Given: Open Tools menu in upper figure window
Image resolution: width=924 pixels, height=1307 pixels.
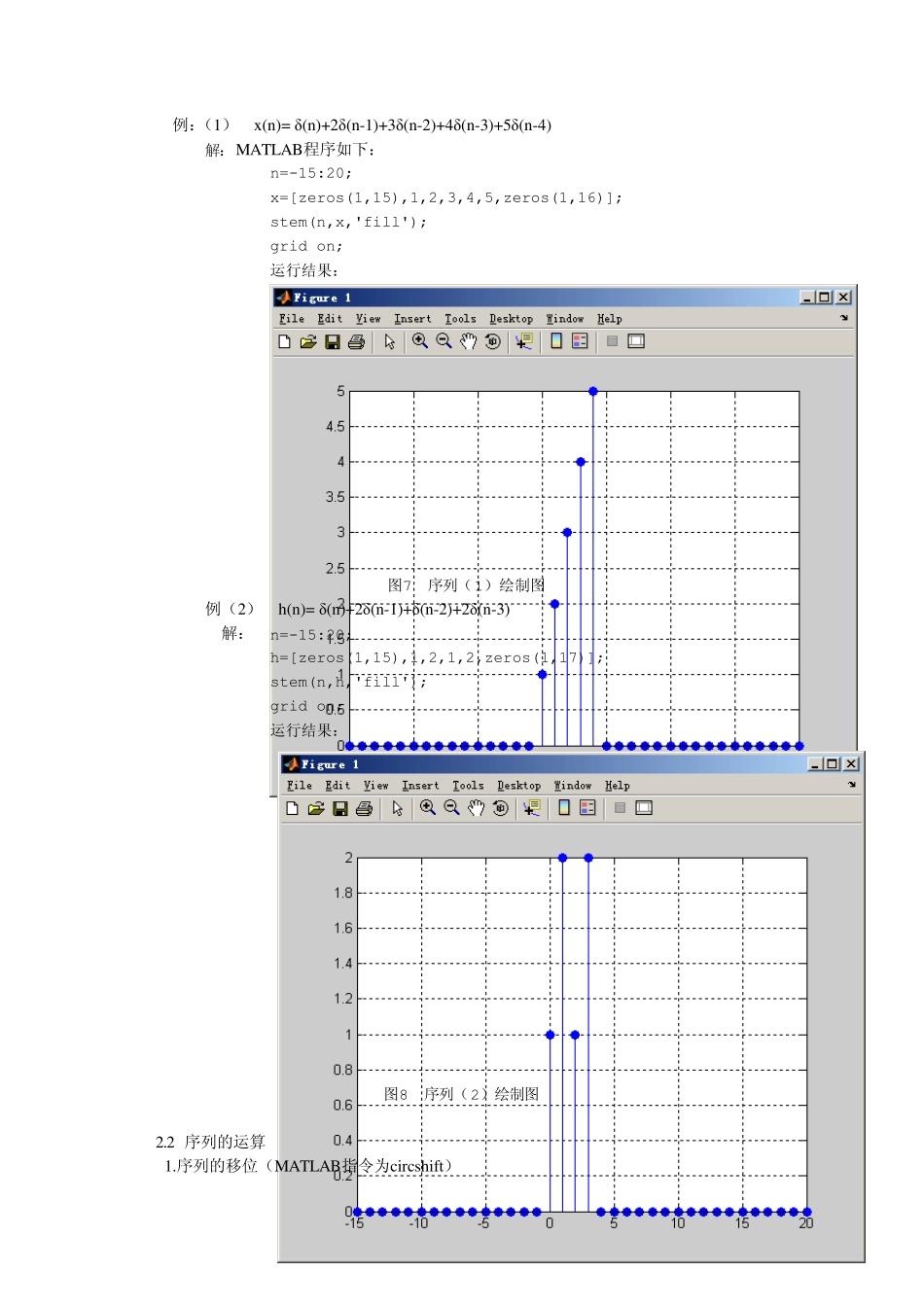Looking at the screenshot, I should (461, 319).
